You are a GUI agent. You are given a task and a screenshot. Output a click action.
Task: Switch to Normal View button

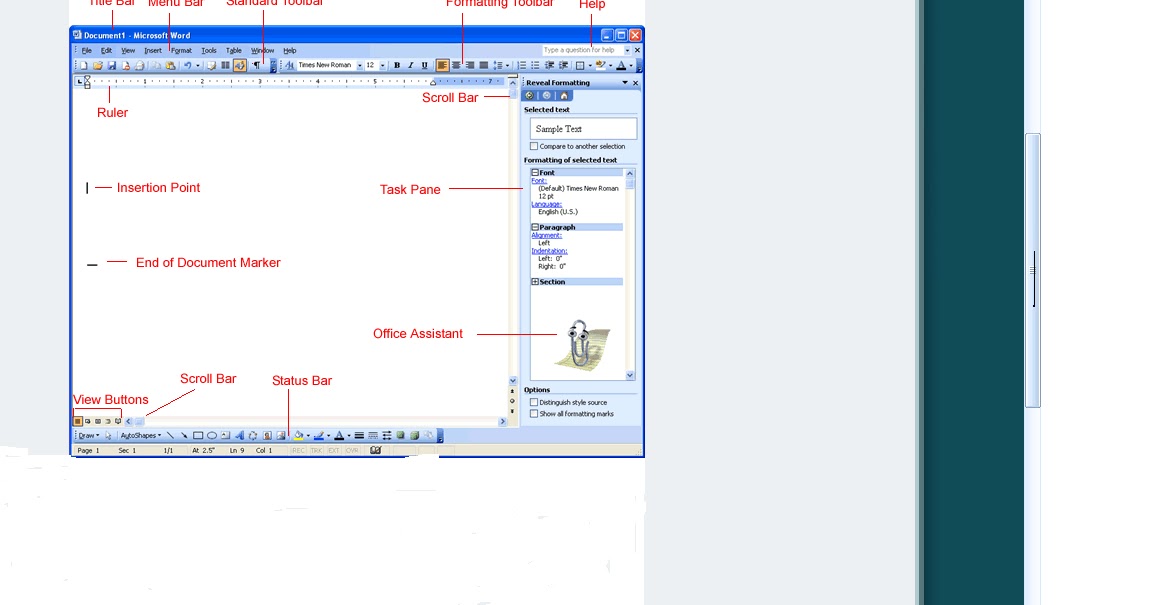point(77,421)
